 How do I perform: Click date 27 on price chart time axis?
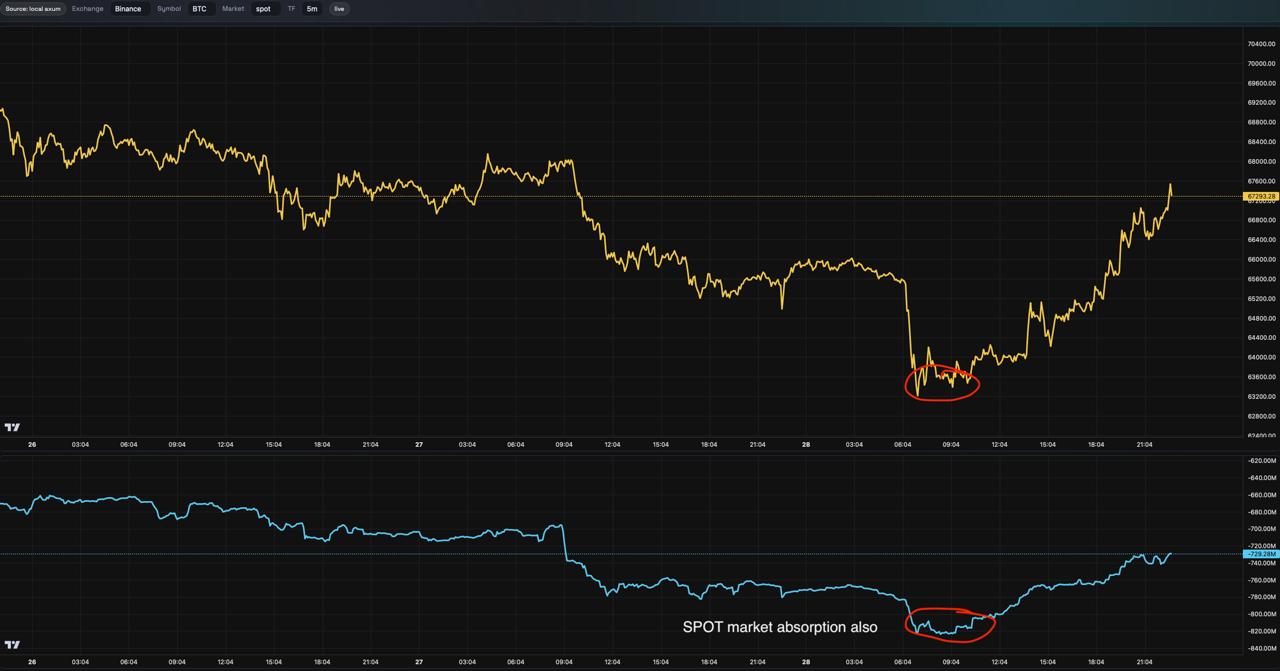[419, 444]
